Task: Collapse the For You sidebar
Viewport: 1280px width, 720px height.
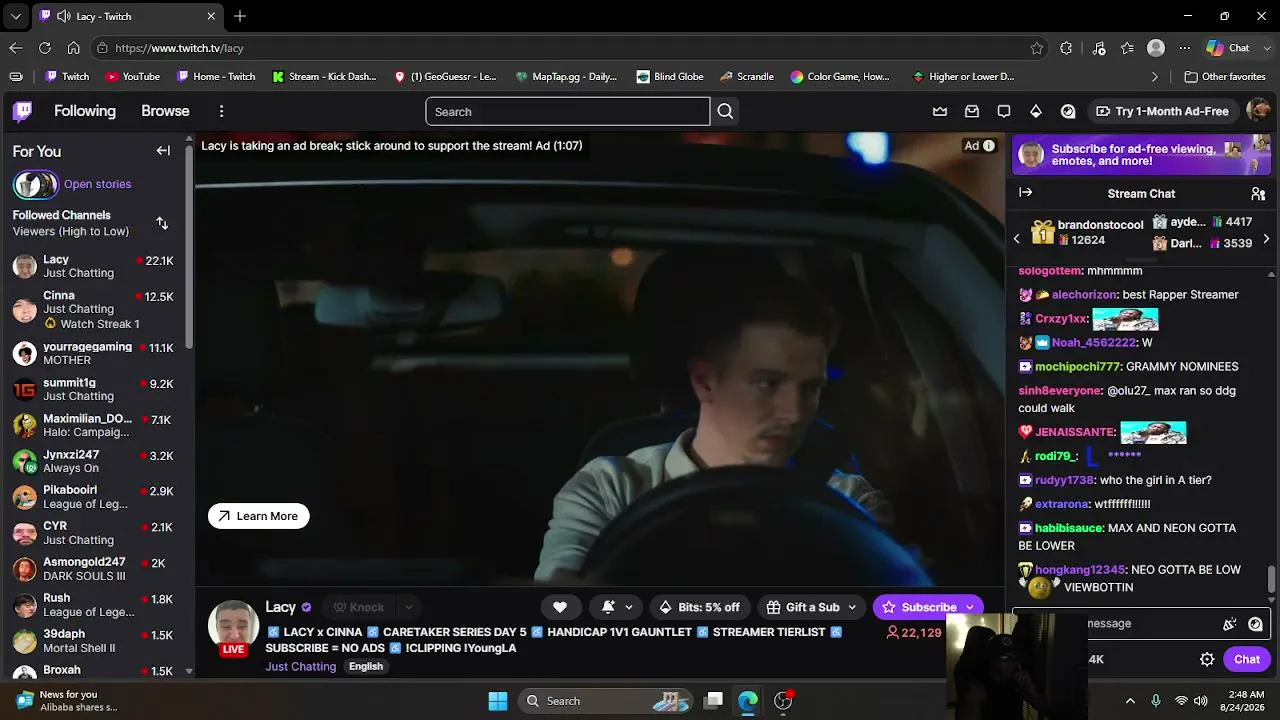Action: pos(163,151)
